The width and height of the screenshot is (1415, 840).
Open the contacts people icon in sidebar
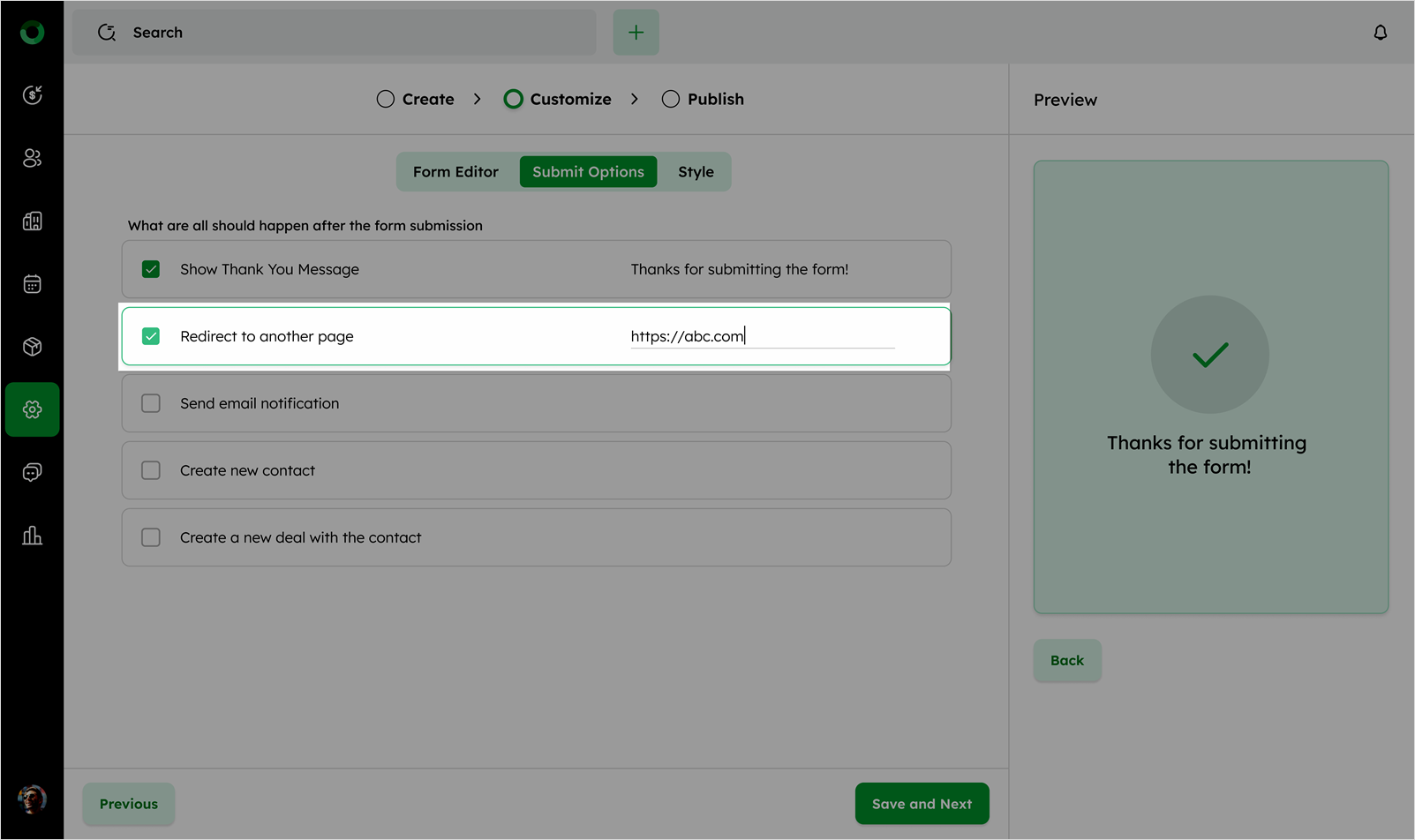(x=33, y=158)
